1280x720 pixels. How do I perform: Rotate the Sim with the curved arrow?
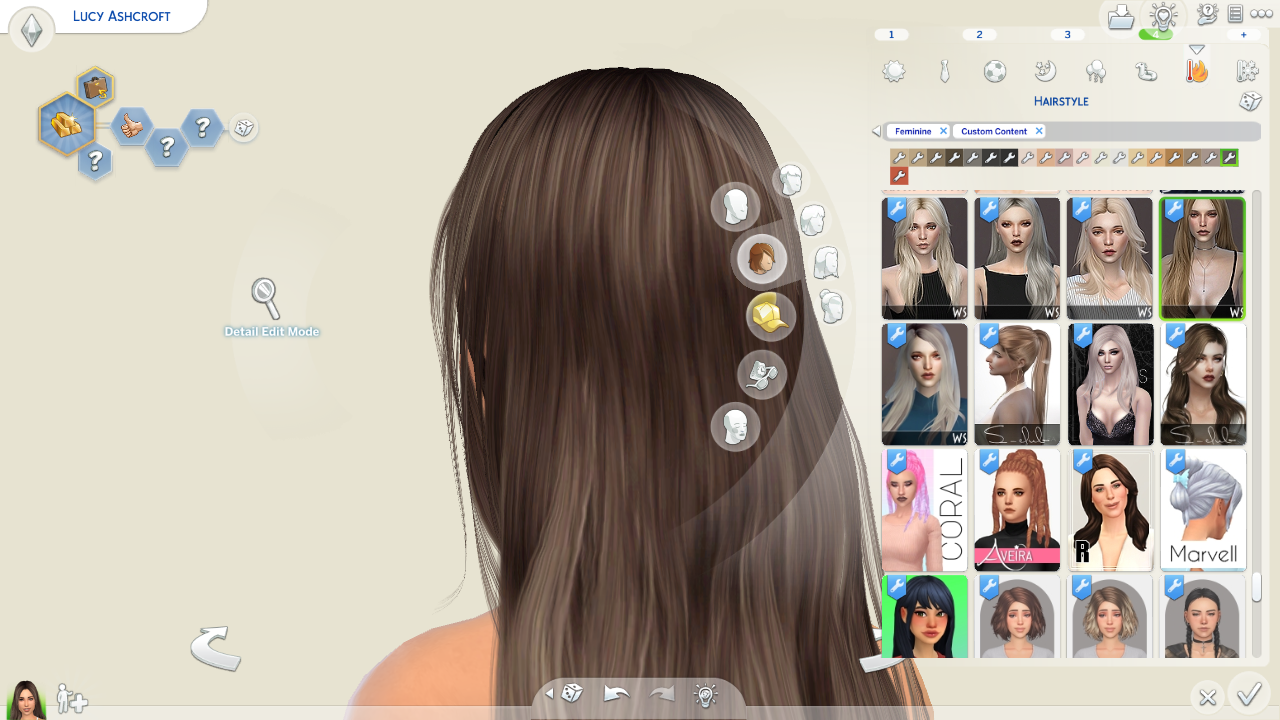click(x=216, y=648)
